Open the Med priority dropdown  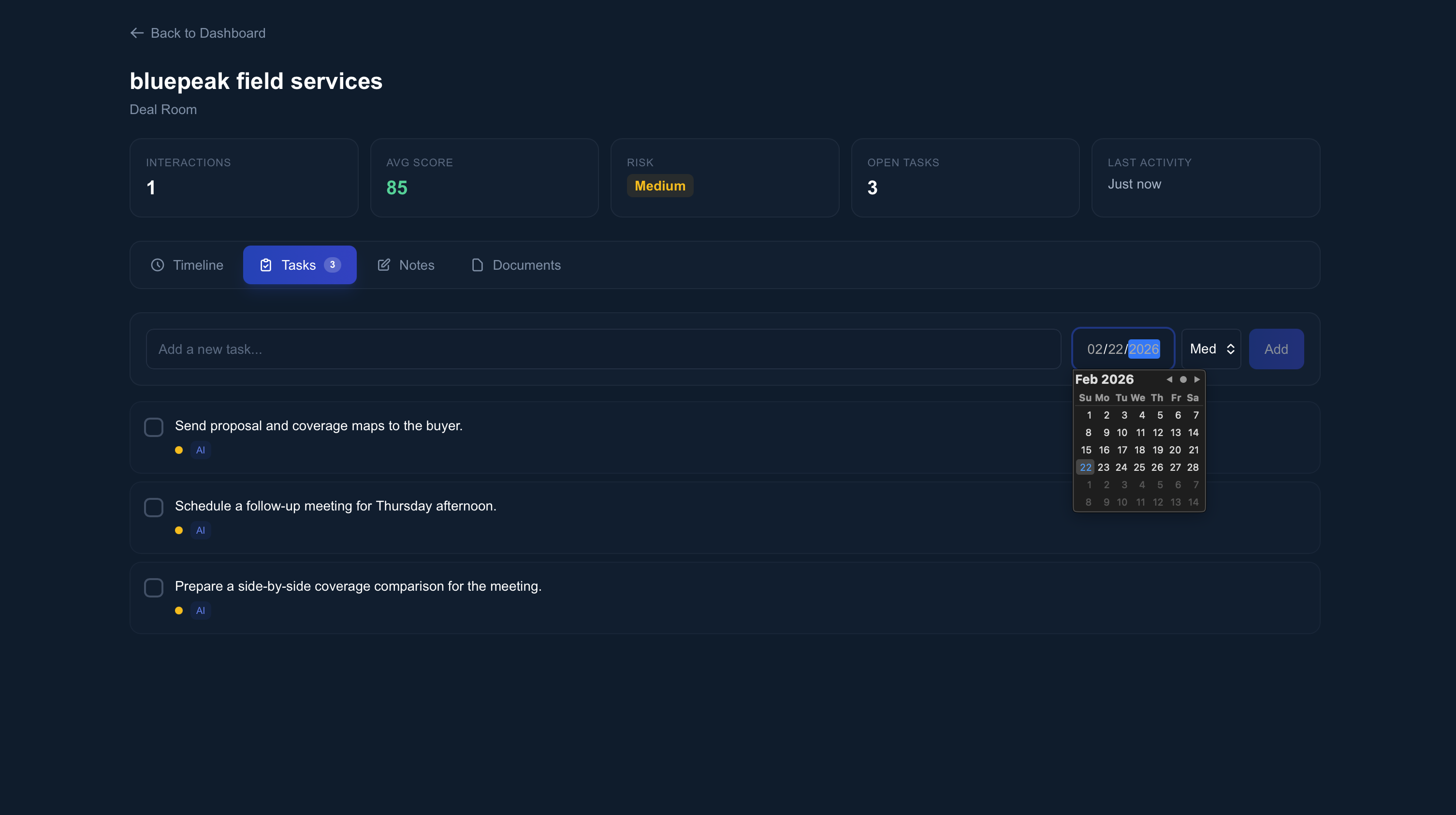(x=1211, y=349)
